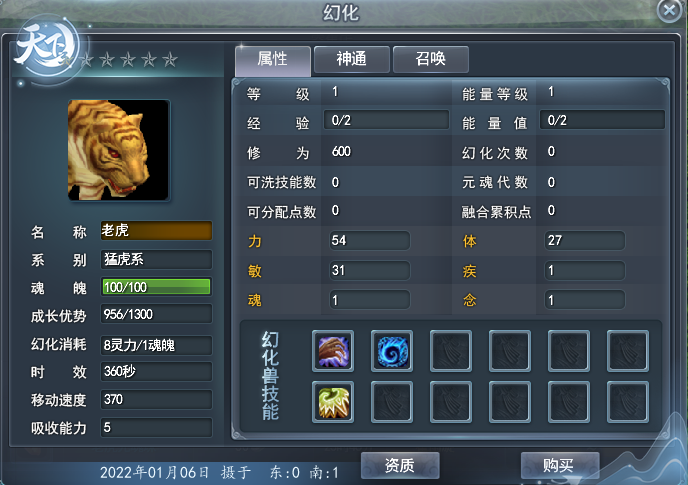Click the 资质 button
This screenshot has width=688, height=485.
(400, 465)
